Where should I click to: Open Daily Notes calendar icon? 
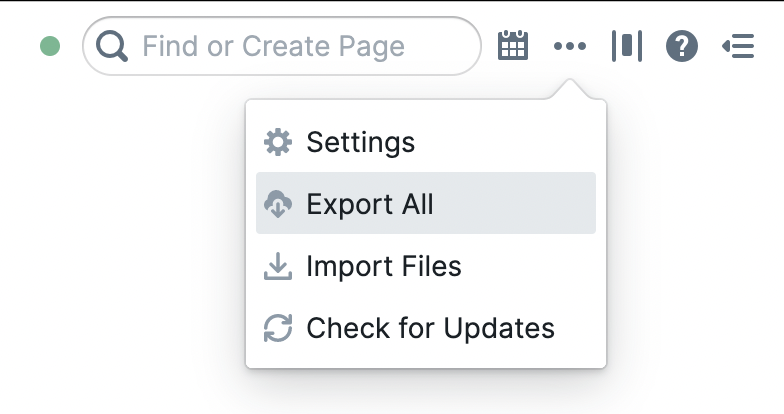point(513,46)
